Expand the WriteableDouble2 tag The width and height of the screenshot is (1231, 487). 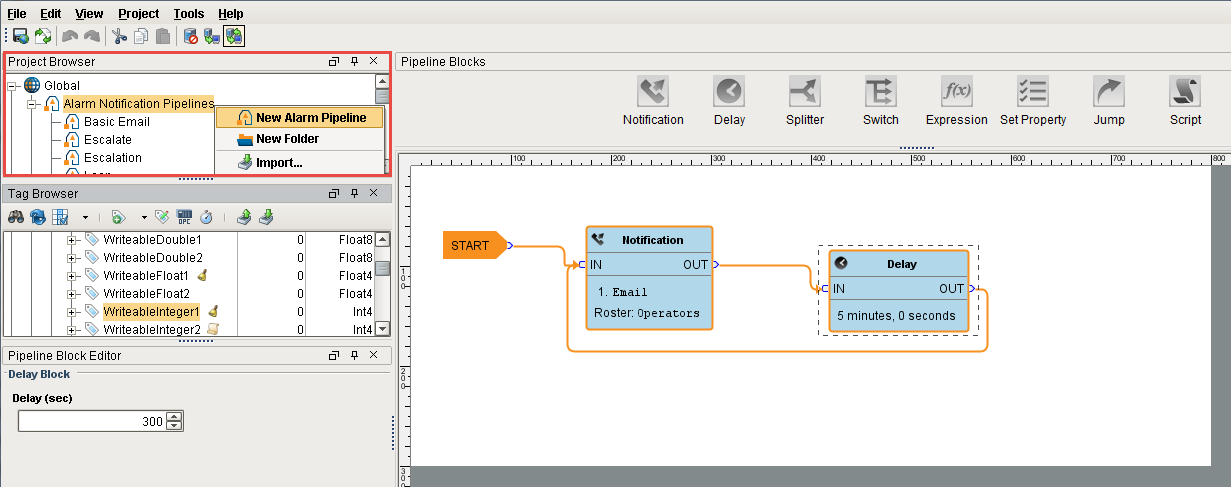(72, 258)
